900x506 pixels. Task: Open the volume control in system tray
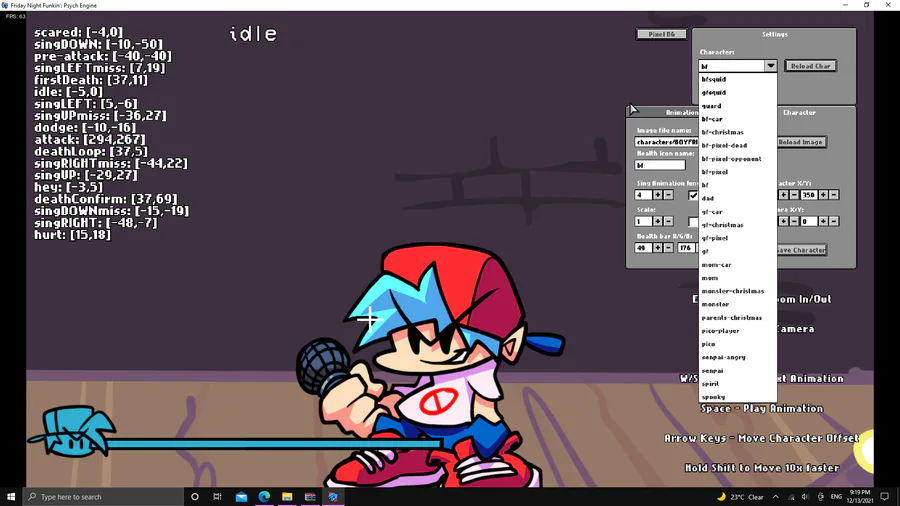coord(805,497)
